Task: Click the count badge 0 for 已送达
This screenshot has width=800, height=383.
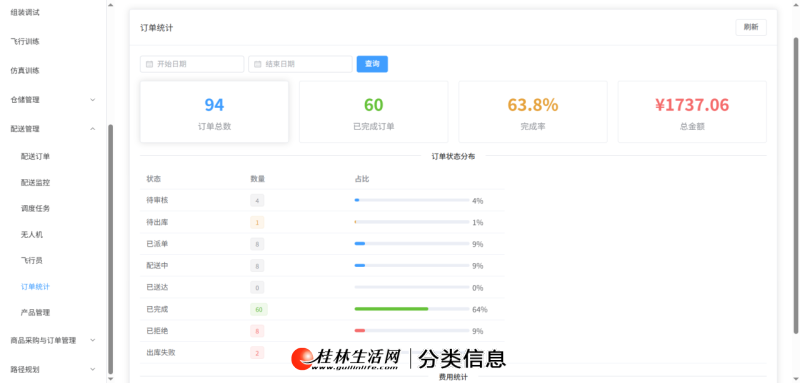Action: [x=257, y=288]
